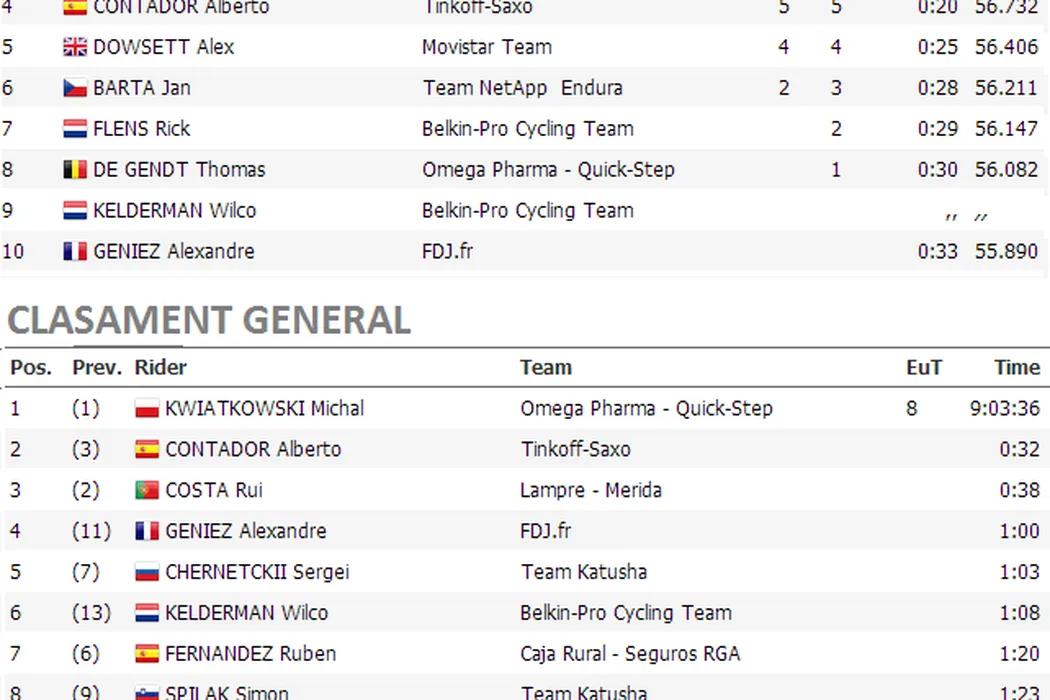The width and height of the screenshot is (1050, 700).
Task: Open Caja Rural - Seguros RGA team
Action: click(630, 654)
